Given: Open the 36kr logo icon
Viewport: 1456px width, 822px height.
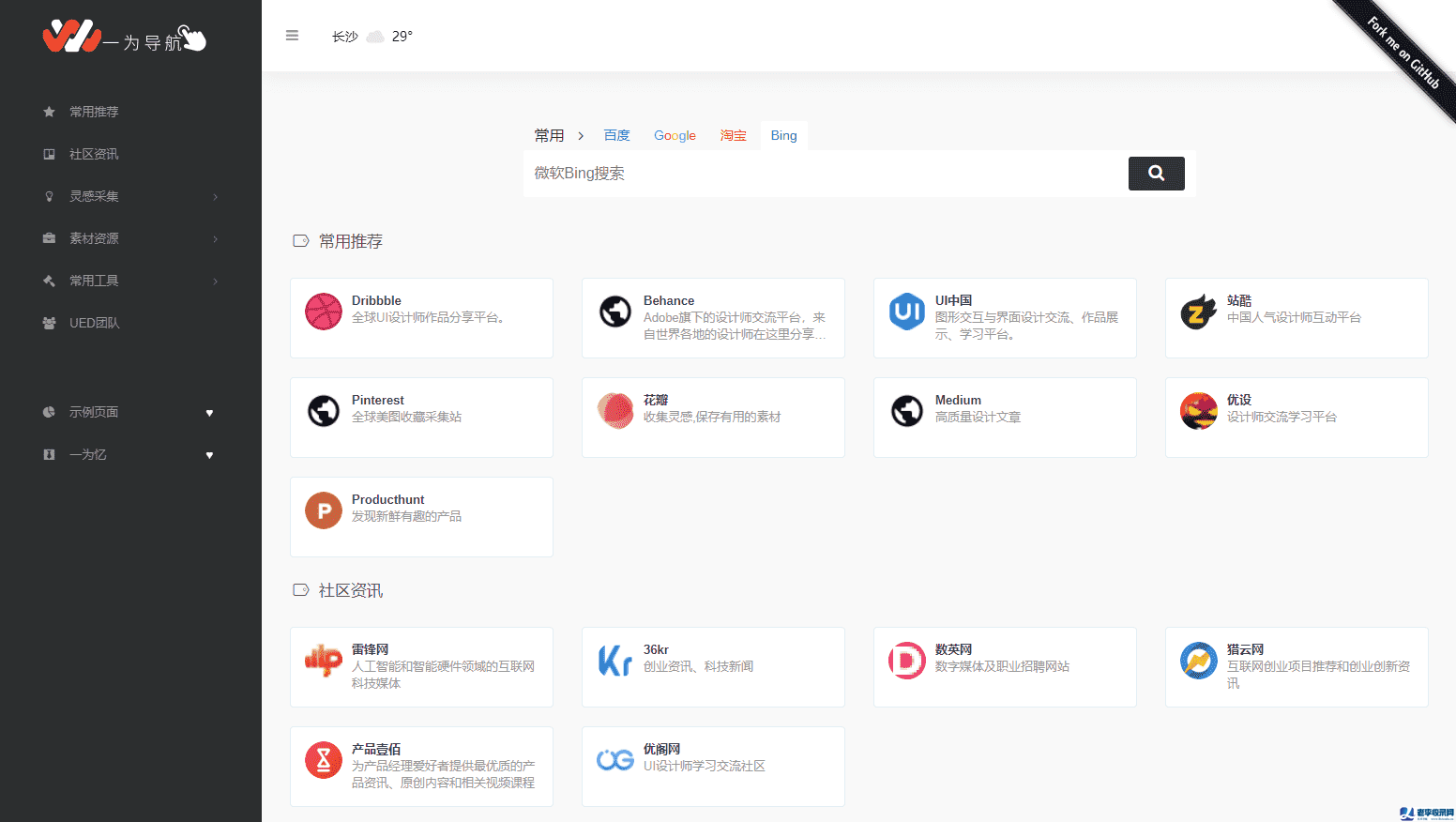Looking at the screenshot, I should [615, 661].
